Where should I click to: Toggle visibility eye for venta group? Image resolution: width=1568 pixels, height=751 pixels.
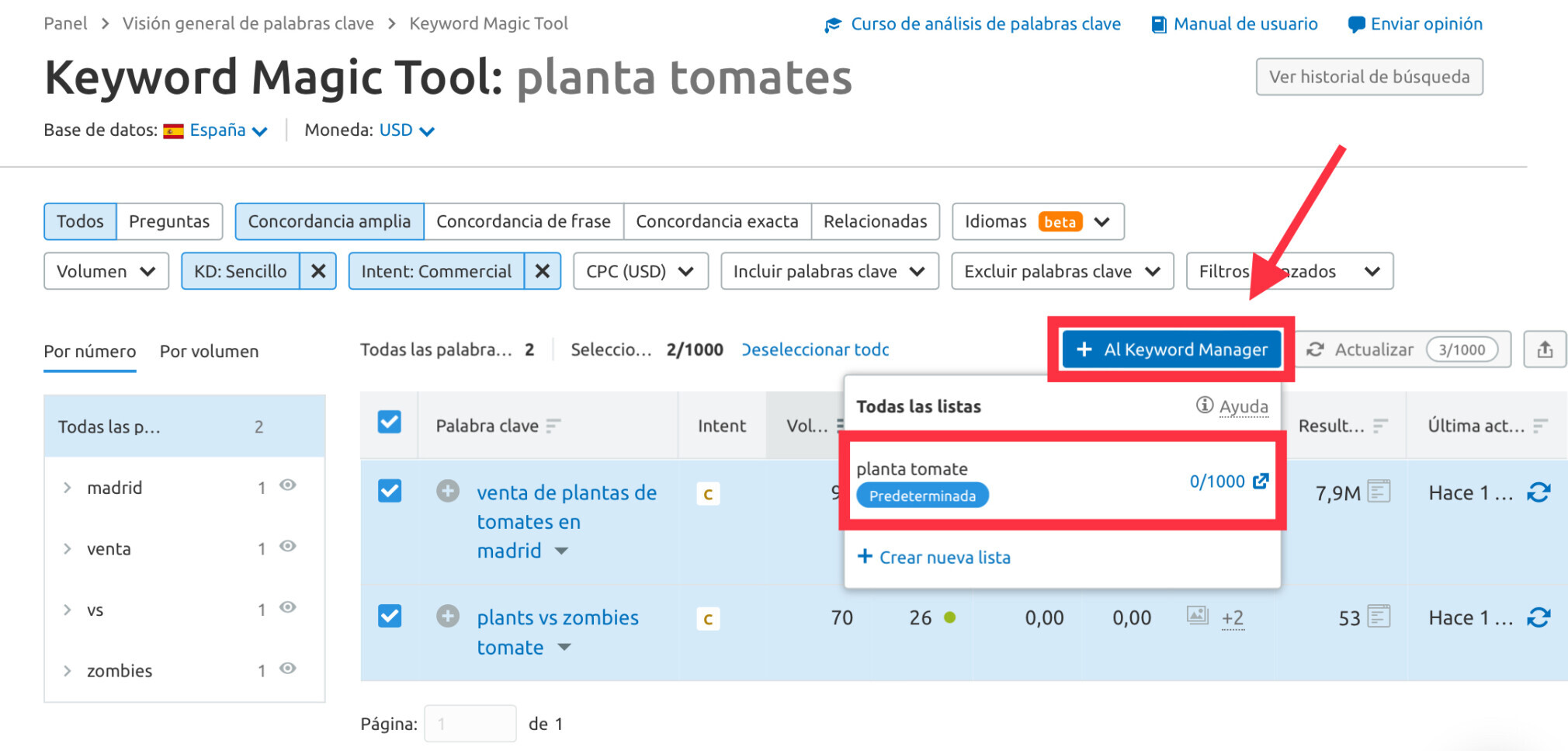click(x=288, y=547)
